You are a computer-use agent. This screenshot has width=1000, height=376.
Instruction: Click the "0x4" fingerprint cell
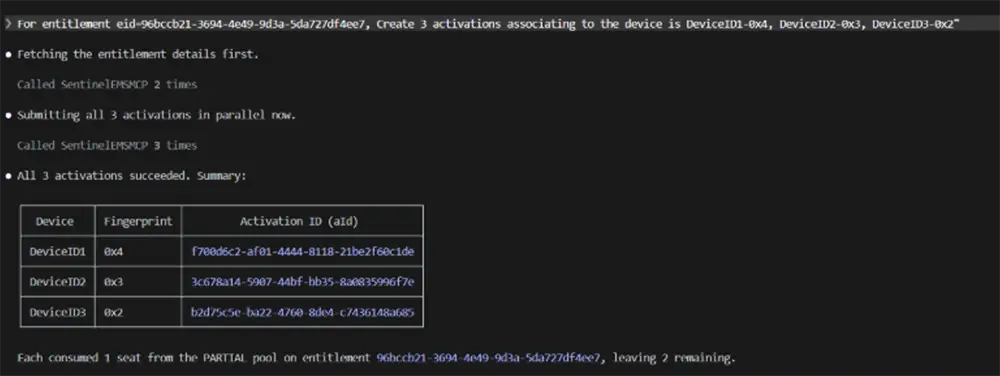point(138,252)
